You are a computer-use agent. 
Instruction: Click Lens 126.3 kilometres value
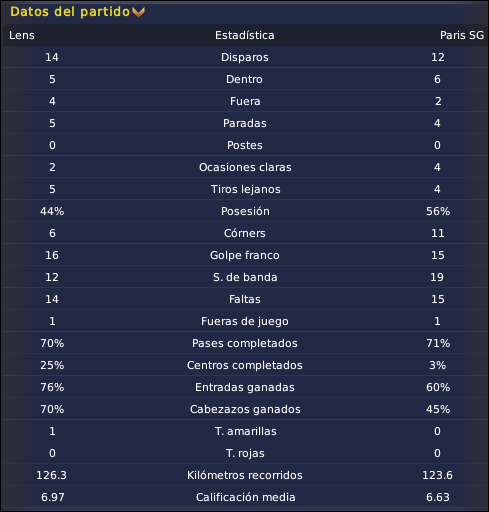pos(52,475)
